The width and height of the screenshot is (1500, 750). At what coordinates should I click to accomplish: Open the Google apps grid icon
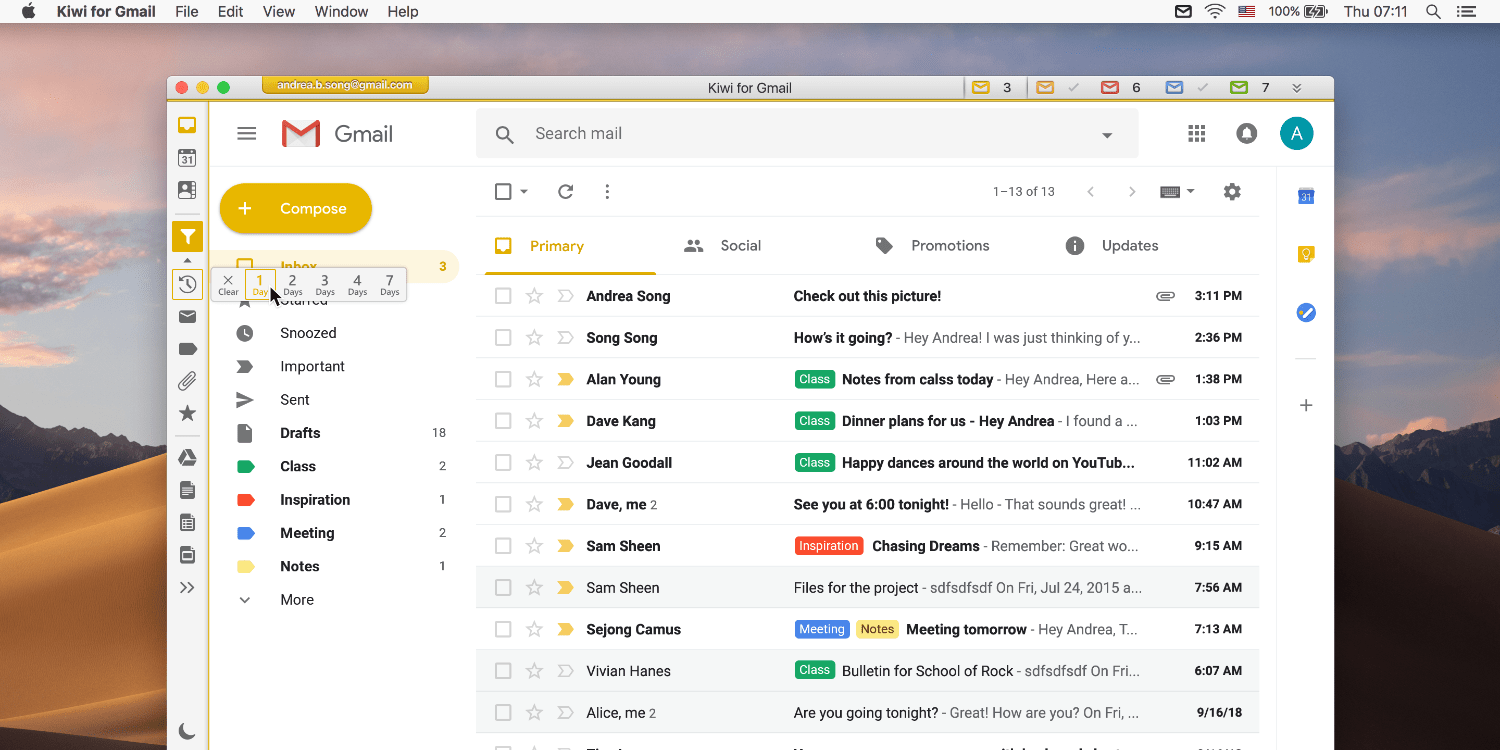[x=1196, y=133]
